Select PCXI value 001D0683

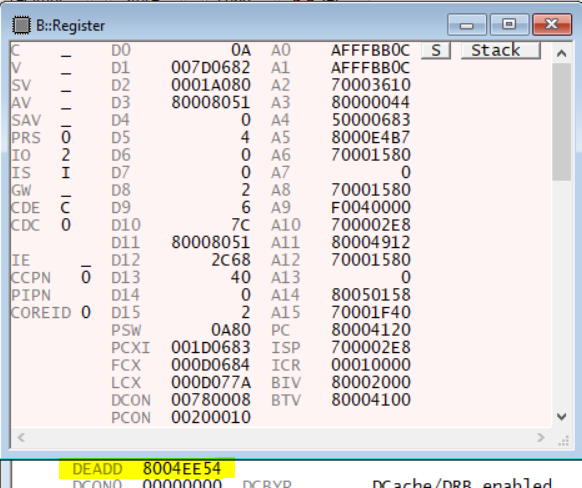pyautogui.click(x=211, y=347)
